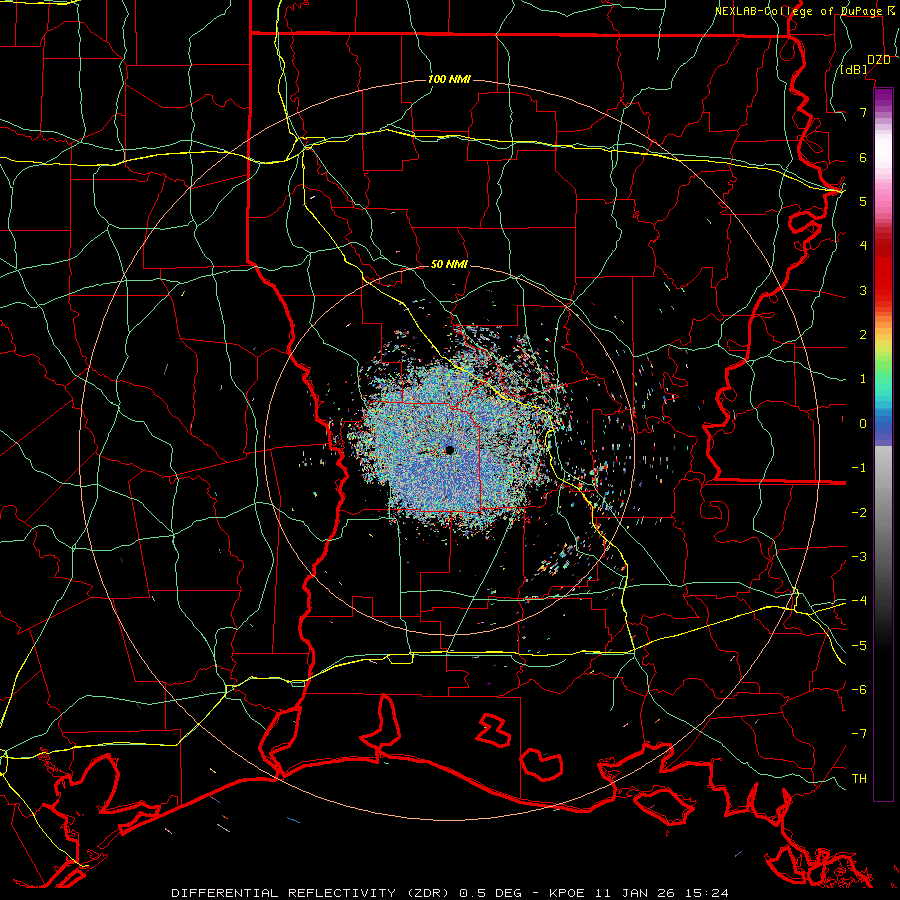Viewport: 900px width, 900px height.
Task: Click the '[dB]' units label
Action: pos(854,70)
